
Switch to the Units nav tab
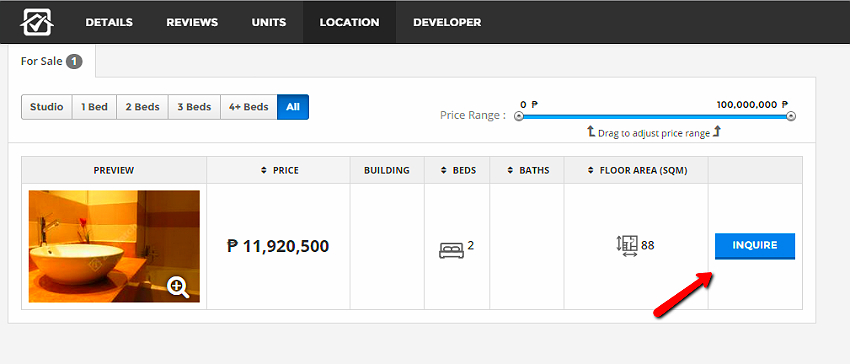(x=269, y=22)
